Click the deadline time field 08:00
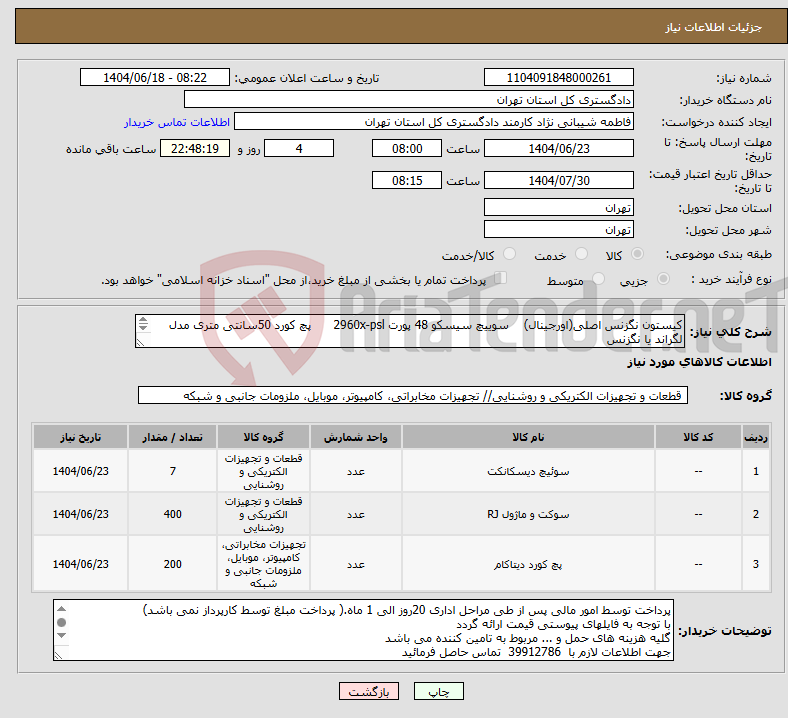 407,148
